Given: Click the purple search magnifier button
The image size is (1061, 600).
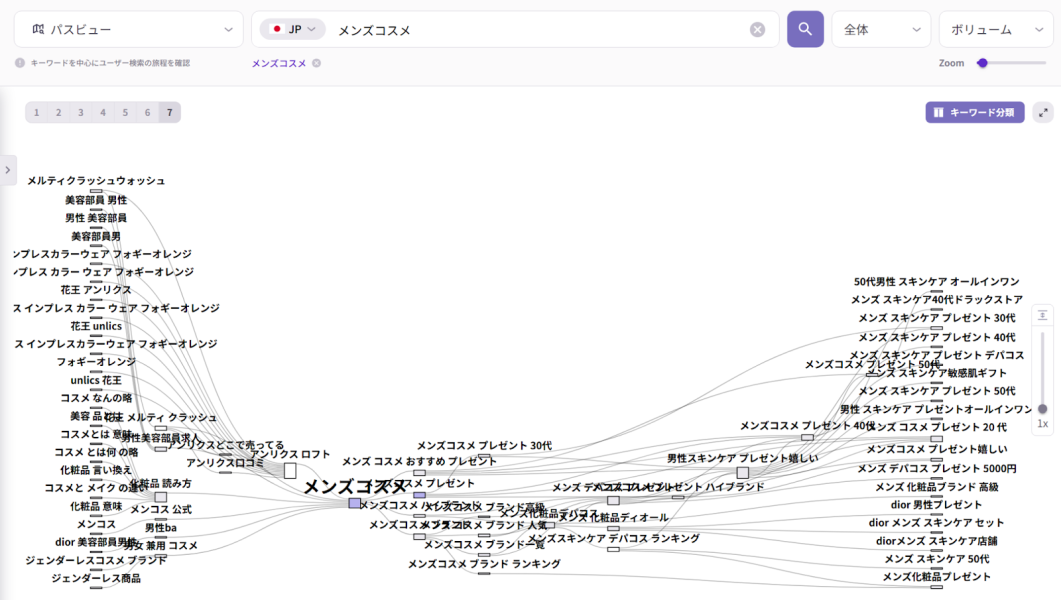Looking at the screenshot, I should point(805,29).
